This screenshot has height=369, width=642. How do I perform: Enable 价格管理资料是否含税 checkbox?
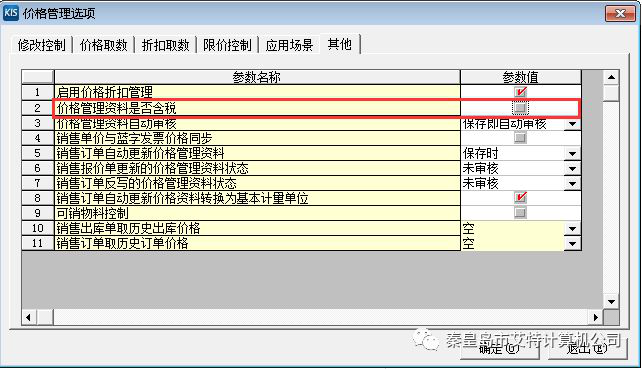pos(520,108)
